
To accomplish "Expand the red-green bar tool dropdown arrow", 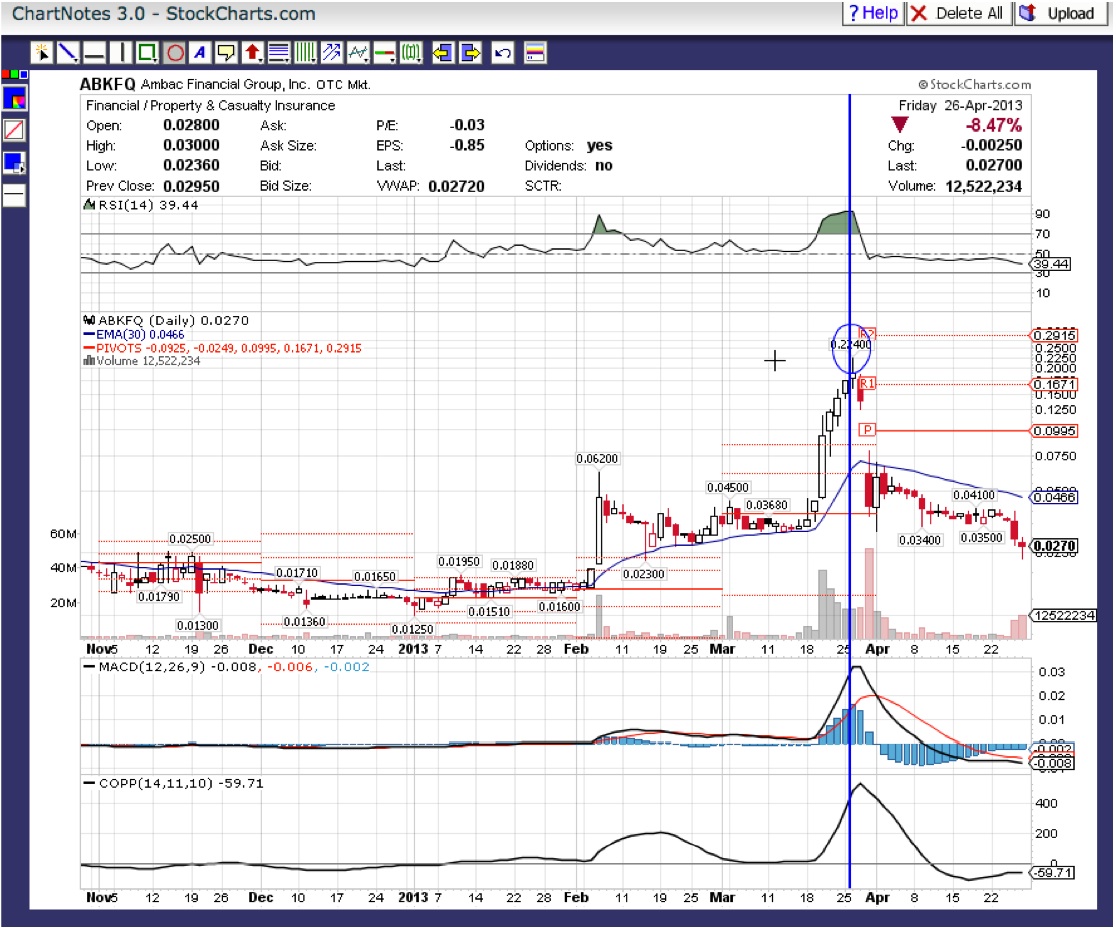I will tap(394, 59).
